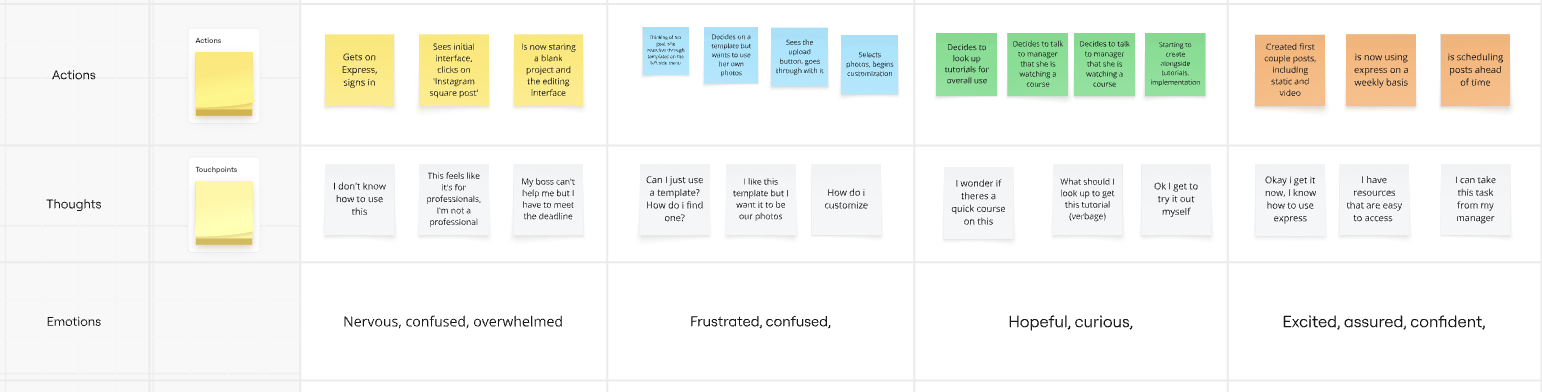Select the Actions yellow sticky note stack
The width and height of the screenshot is (1542, 392).
224,84
